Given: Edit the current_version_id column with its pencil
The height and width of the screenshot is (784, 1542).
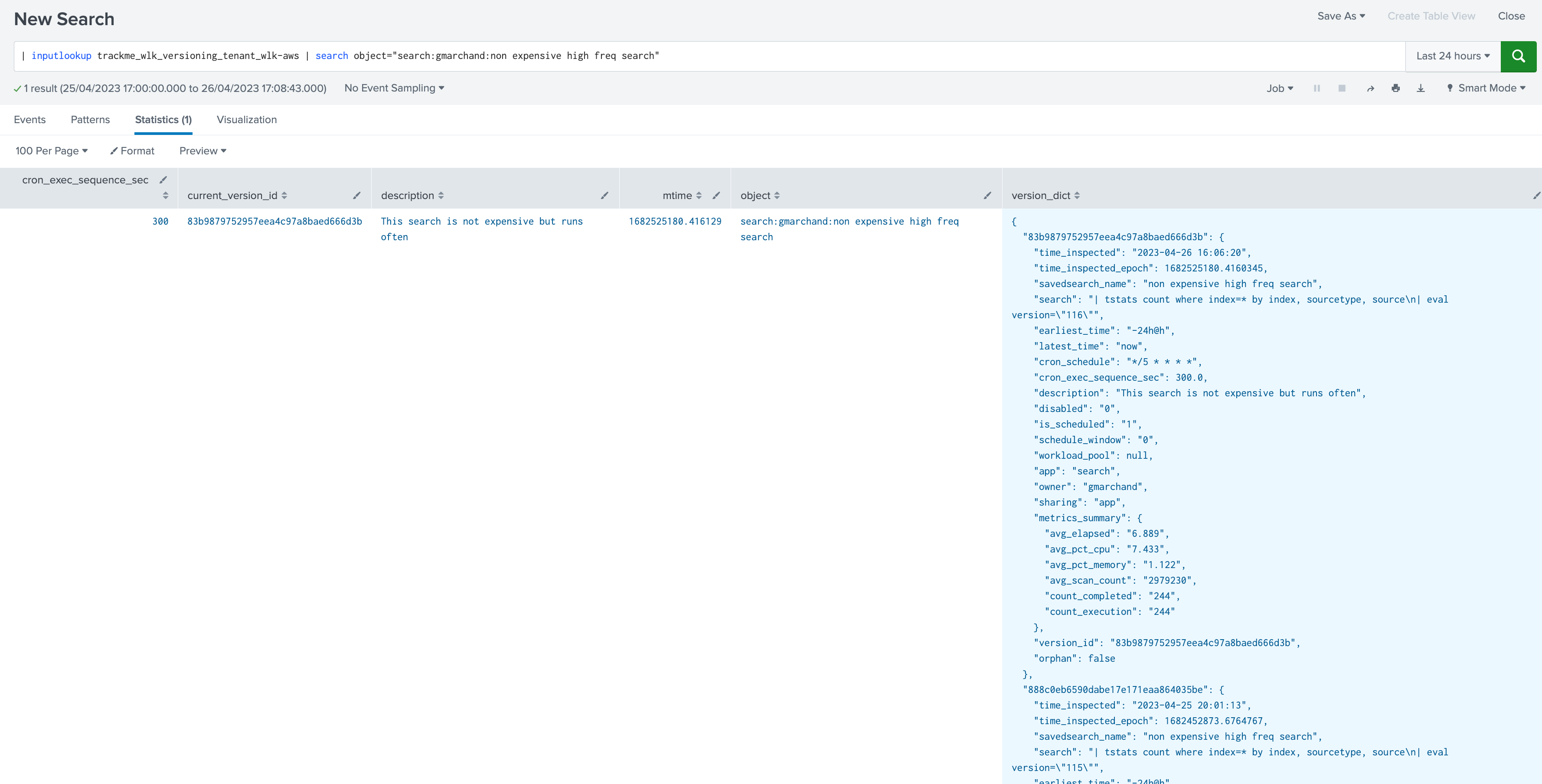Looking at the screenshot, I should (357, 196).
